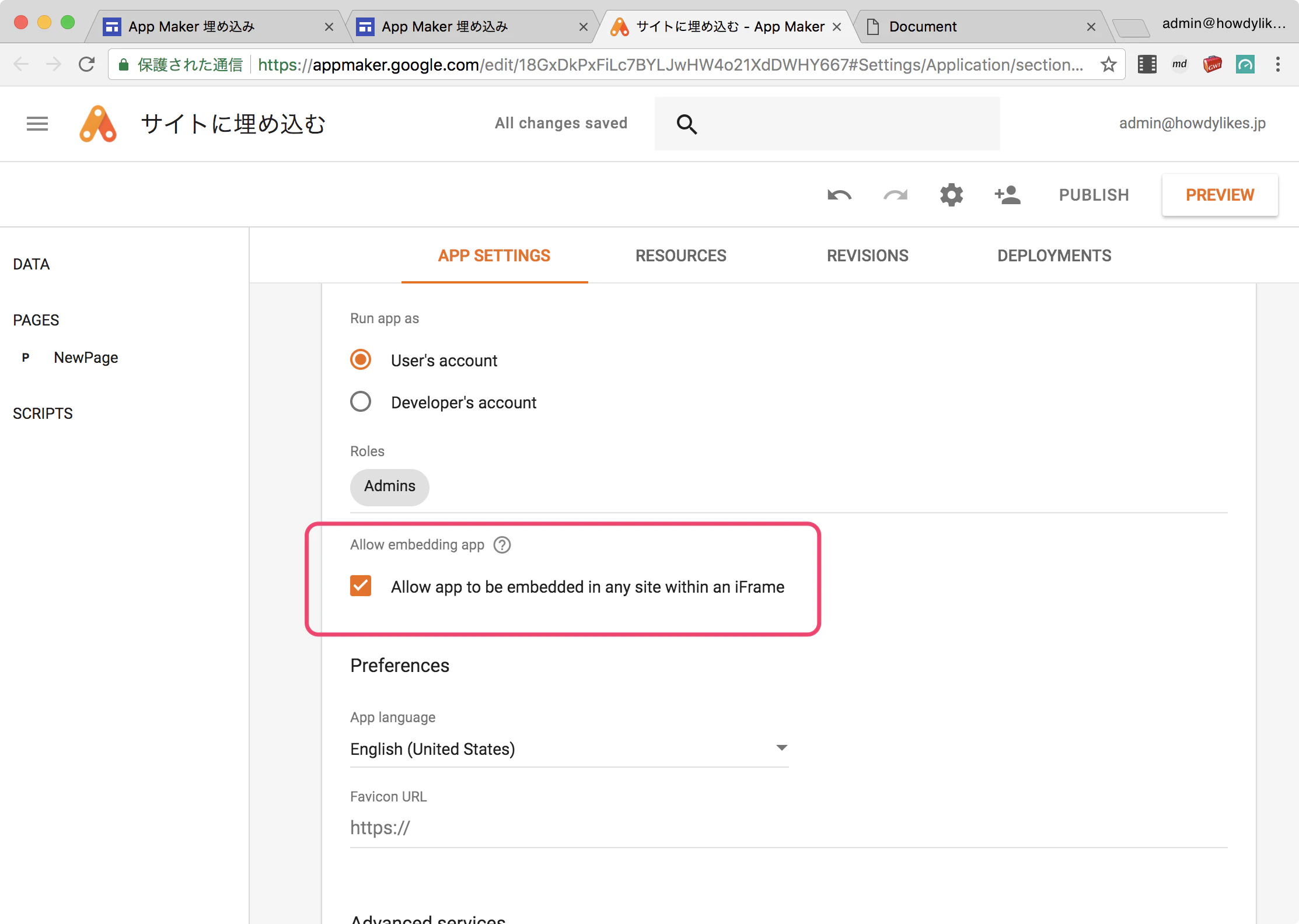1299x924 pixels.
Task: Switch to REVISIONS tab
Action: click(868, 256)
